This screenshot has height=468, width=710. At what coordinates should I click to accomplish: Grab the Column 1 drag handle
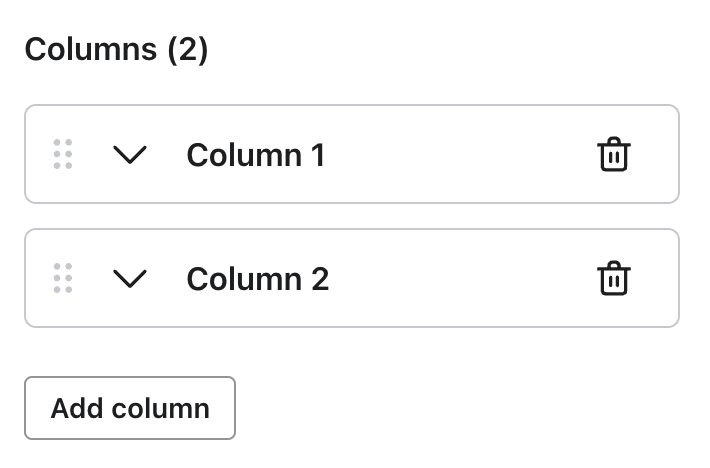[62, 155]
